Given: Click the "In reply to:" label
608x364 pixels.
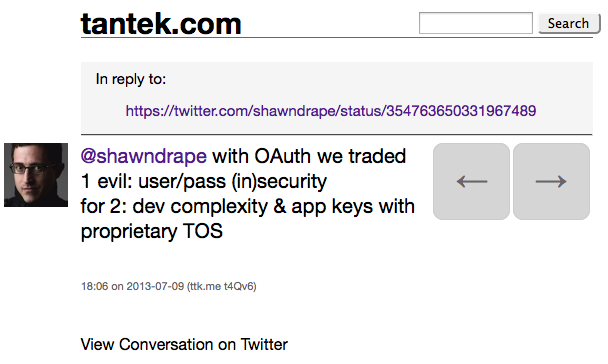Looking at the screenshot, I should tap(131, 79).
